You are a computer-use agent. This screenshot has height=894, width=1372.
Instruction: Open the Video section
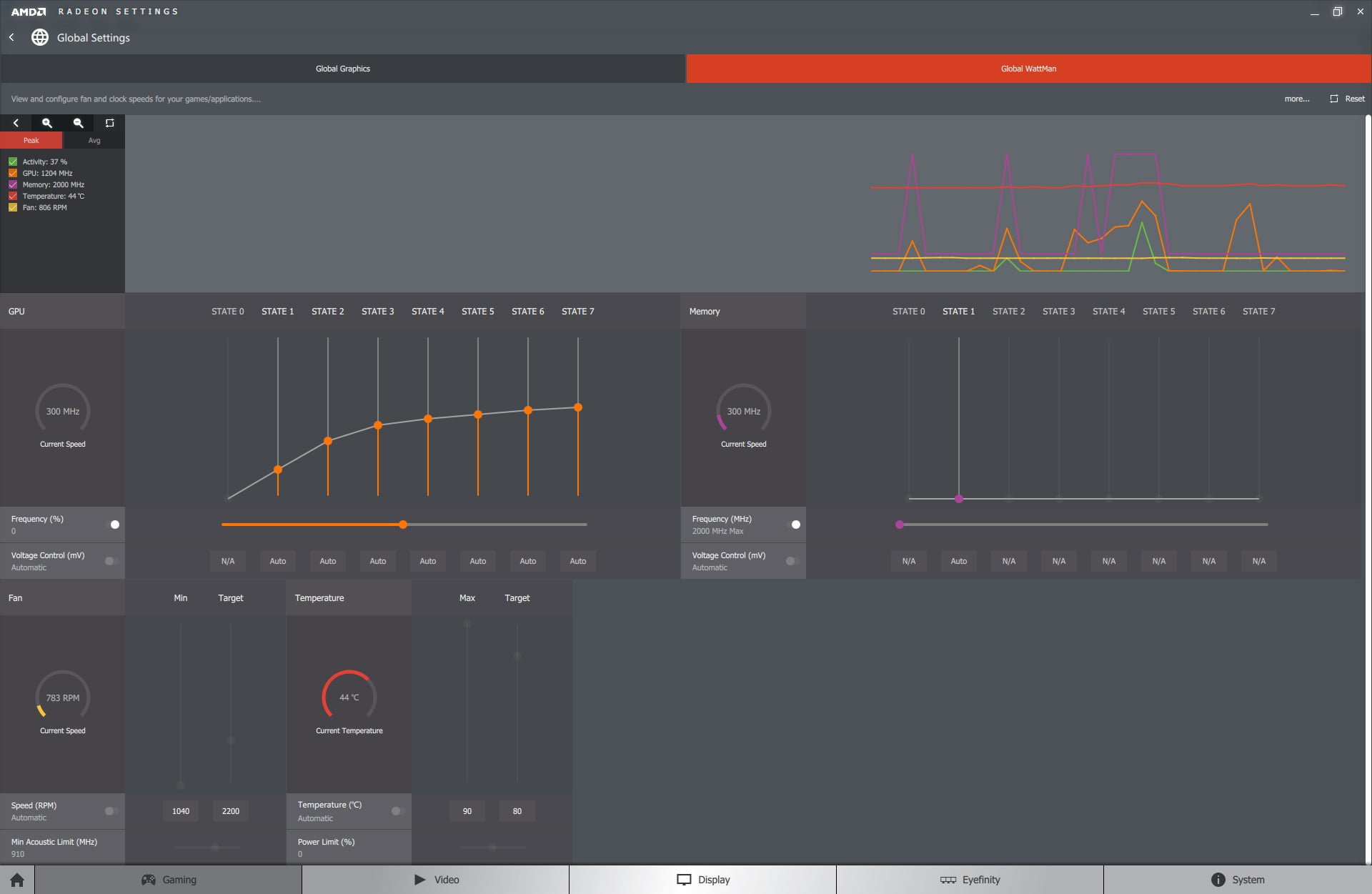pos(436,880)
